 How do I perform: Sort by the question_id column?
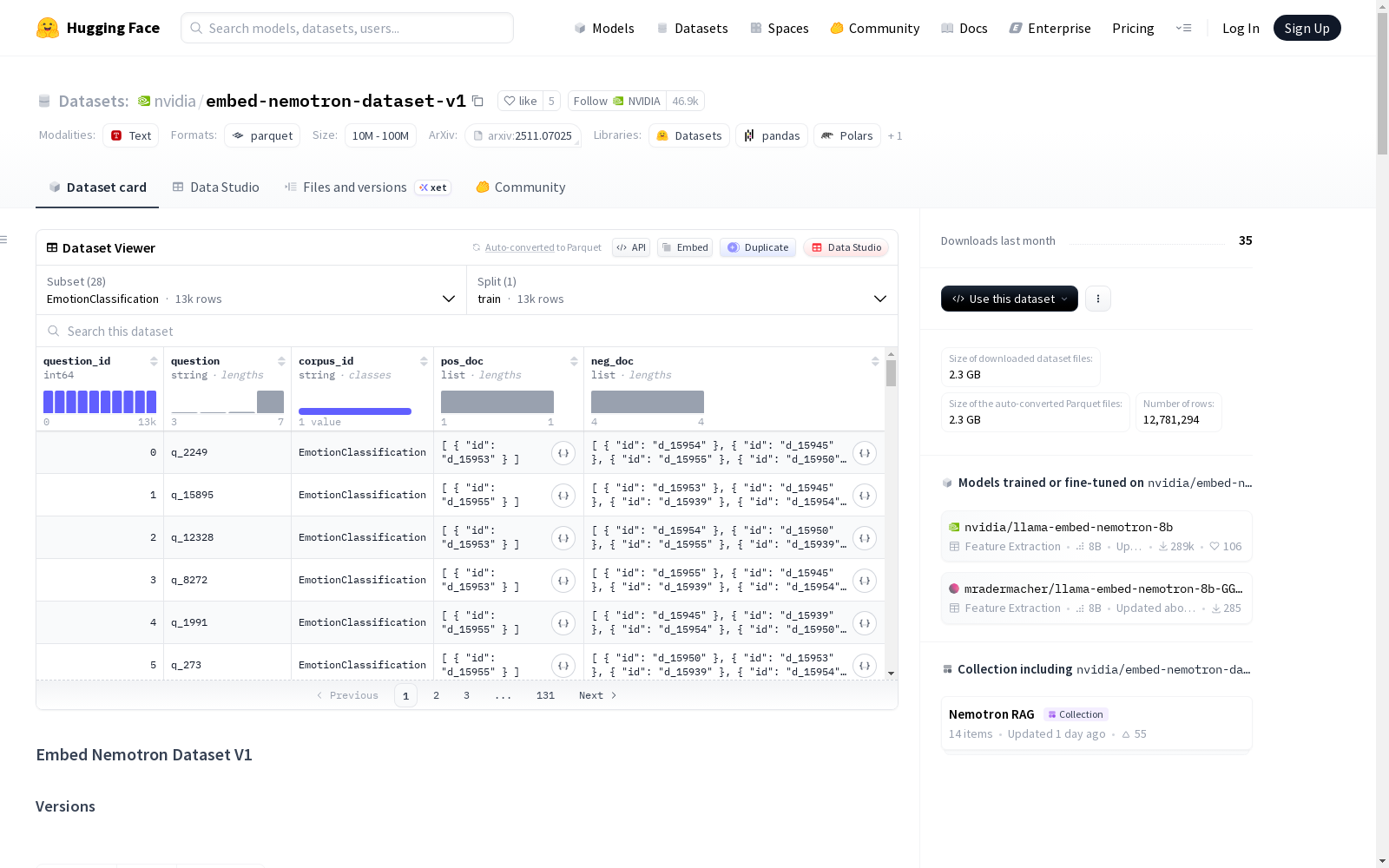pyautogui.click(x=154, y=361)
